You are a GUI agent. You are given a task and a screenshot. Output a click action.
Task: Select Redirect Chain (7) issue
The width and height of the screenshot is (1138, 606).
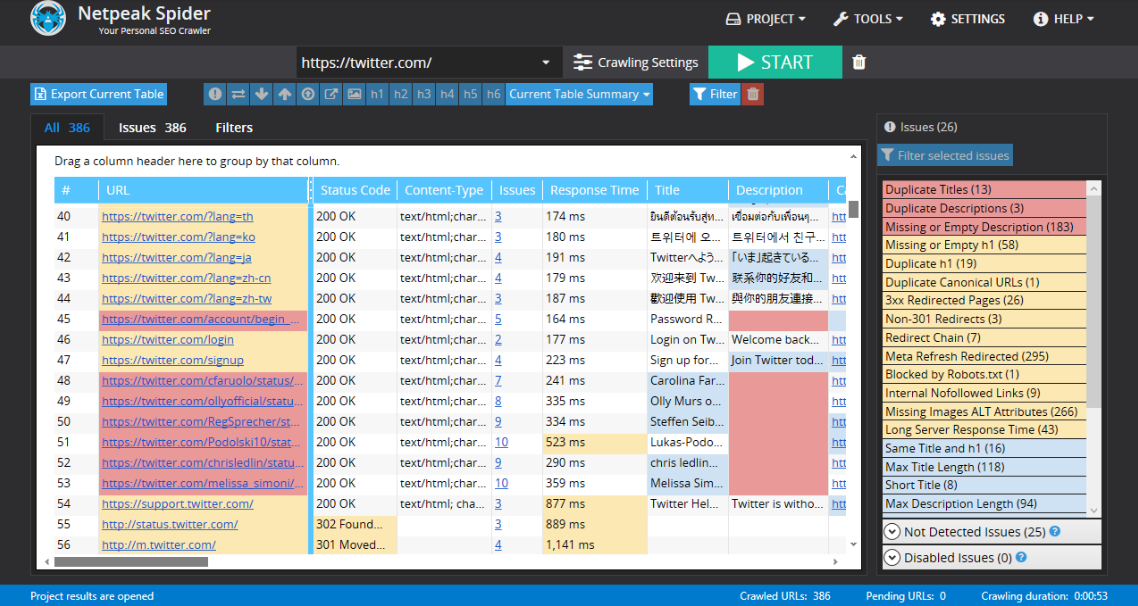984,337
